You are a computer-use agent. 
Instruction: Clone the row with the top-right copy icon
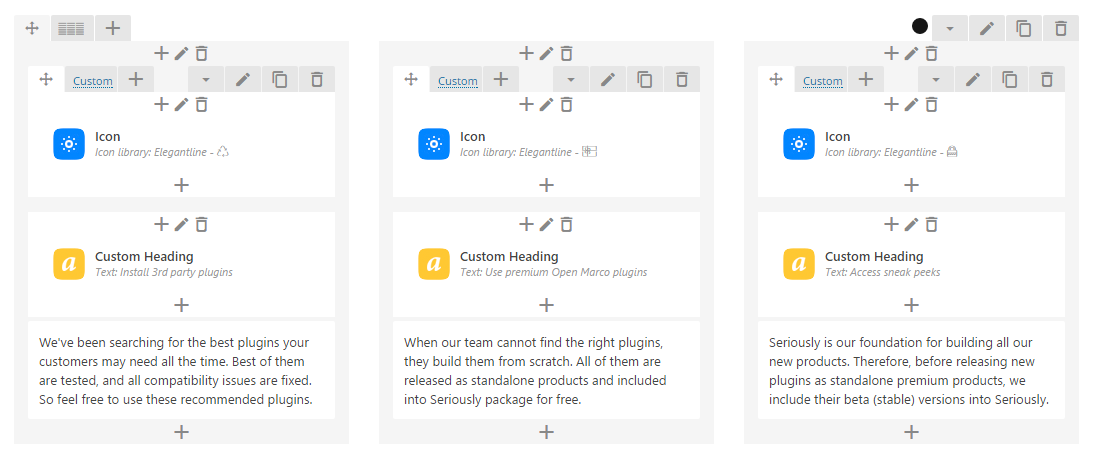click(1023, 29)
